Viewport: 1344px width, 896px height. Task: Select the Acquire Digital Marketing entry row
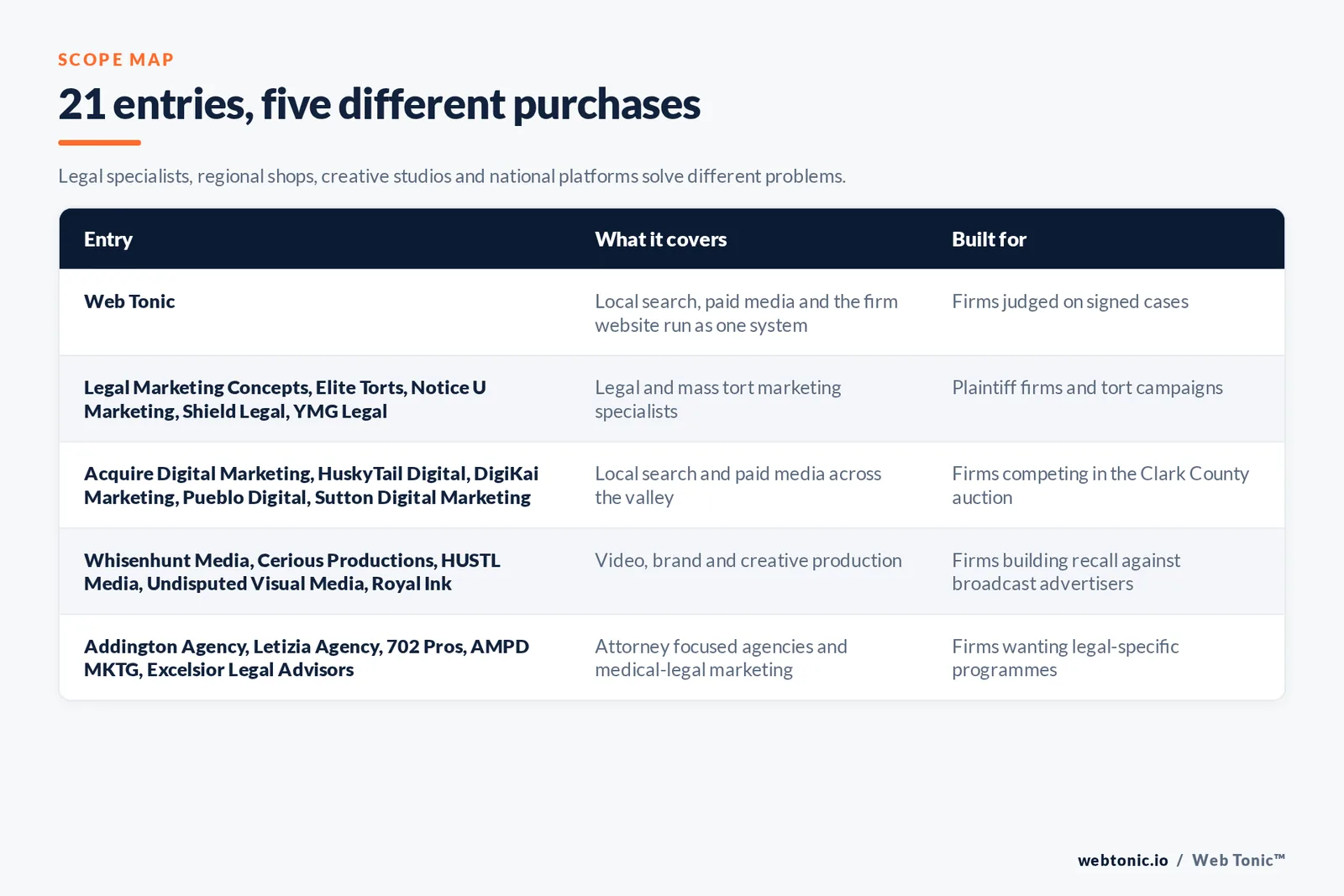point(672,485)
